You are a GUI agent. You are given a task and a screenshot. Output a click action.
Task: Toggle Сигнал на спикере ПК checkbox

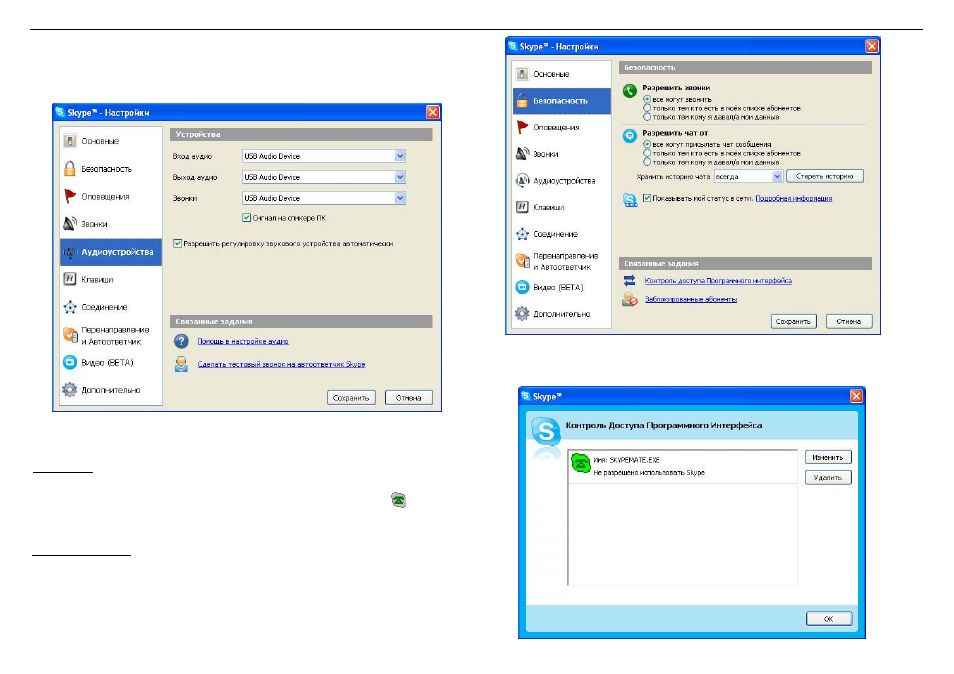point(246,218)
